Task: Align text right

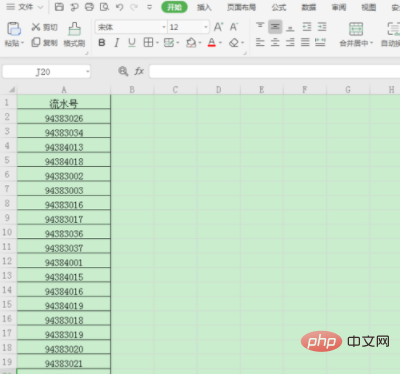Action: tap(290, 42)
